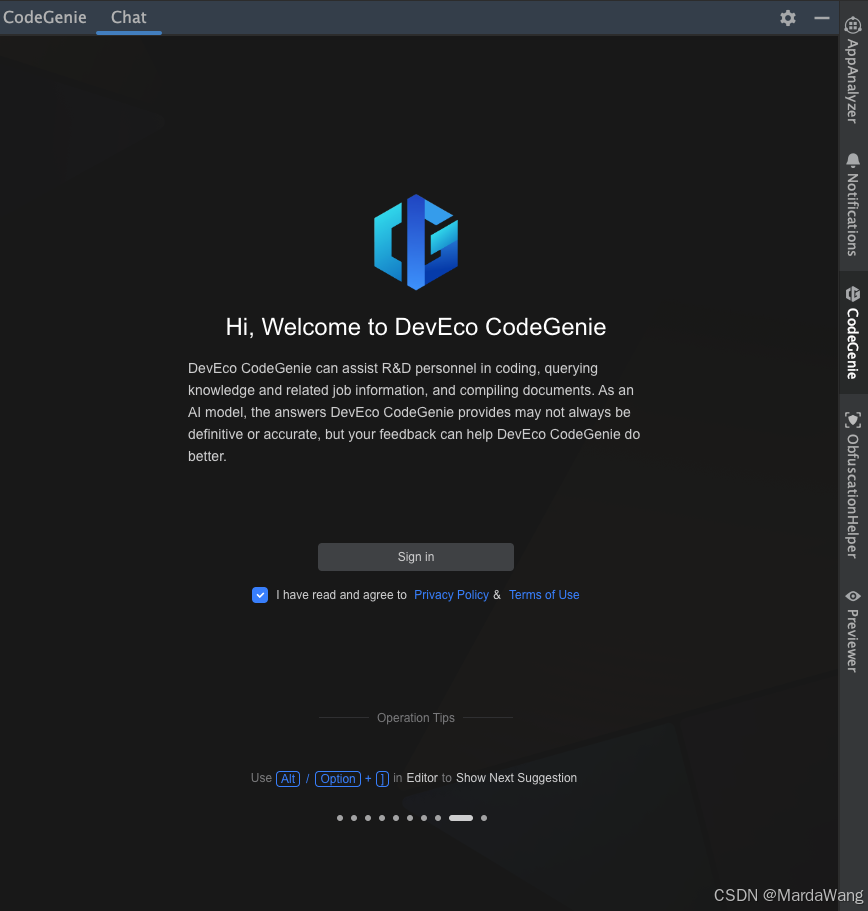The height and width of the screenshot is (911, 868).
Task: Click the DevEco CodeGenie logo
Action: pos(416,241)
